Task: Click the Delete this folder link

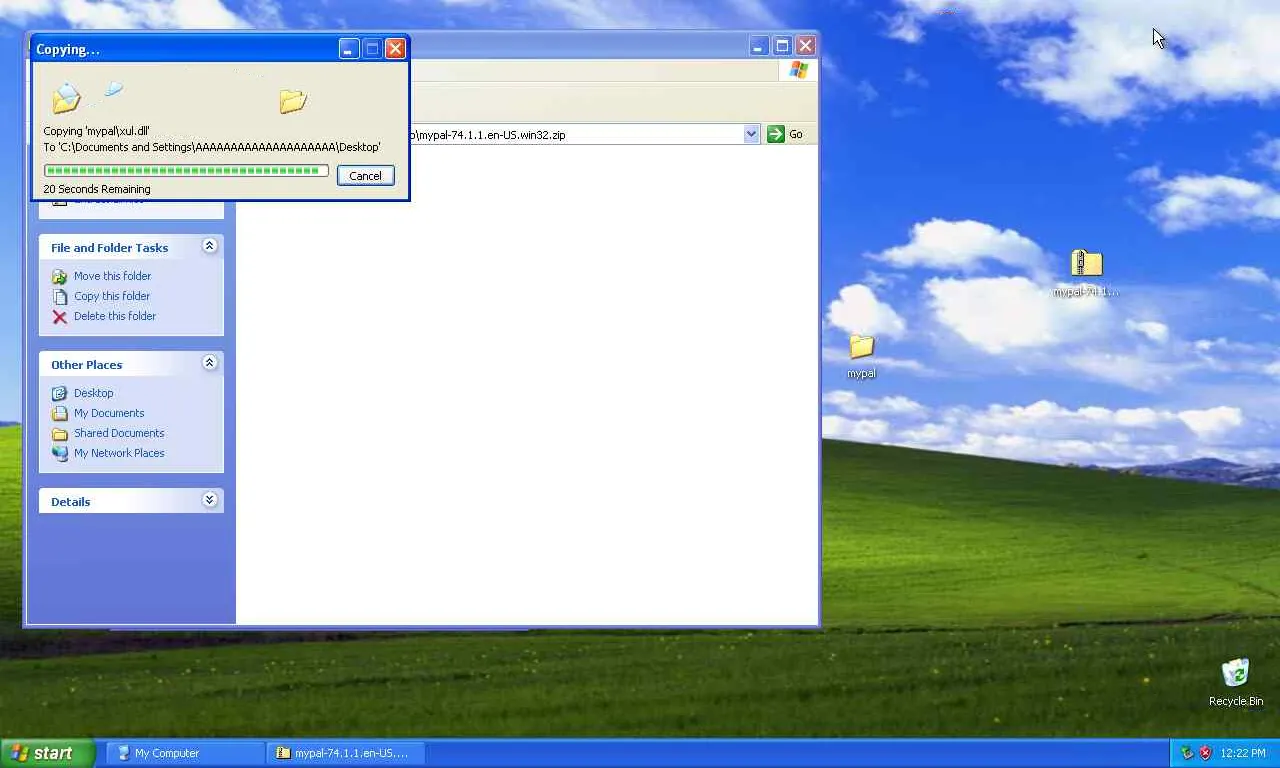Action: (x=115, y=316)
